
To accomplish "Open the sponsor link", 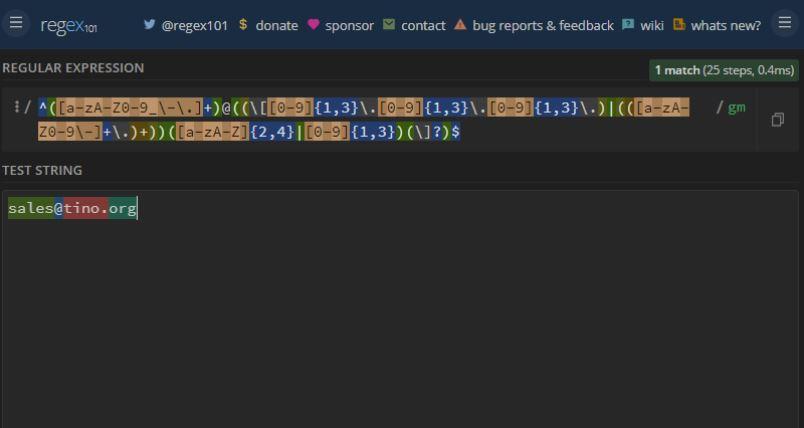I will pos(349,25).
